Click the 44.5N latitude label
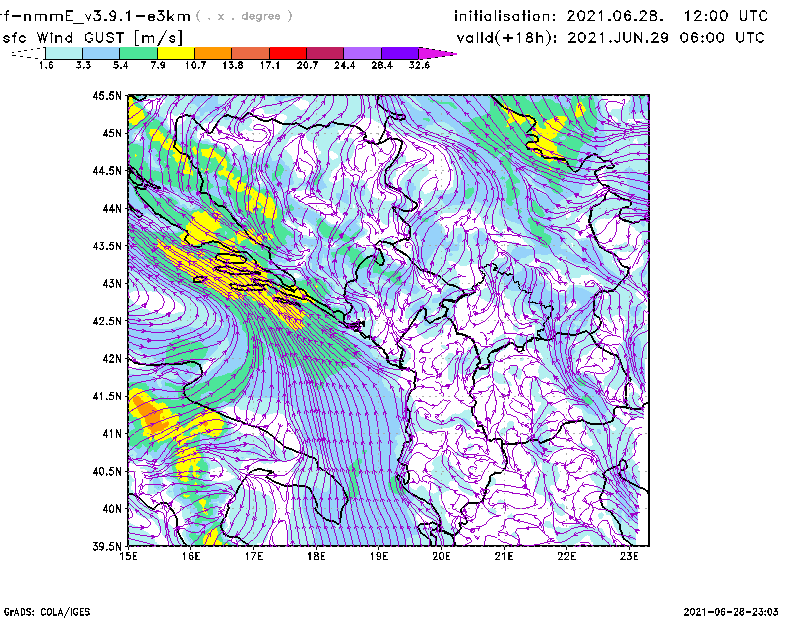Viewport: 800px width, 618px height. point(107,170)
